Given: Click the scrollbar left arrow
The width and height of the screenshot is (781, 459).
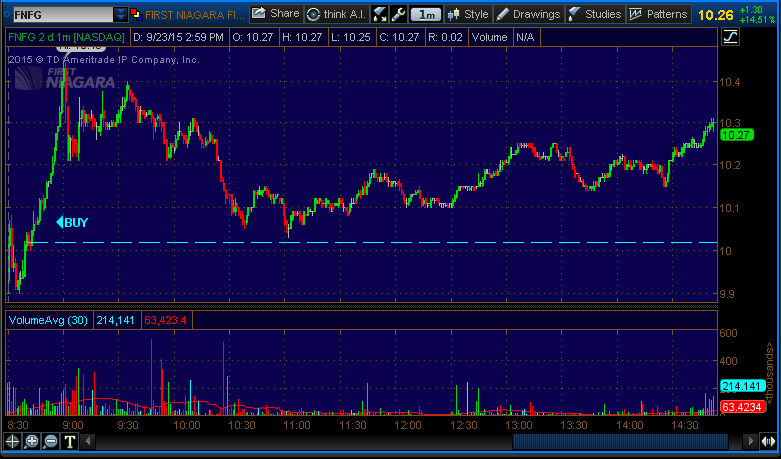Looking at the screenshot, I should coord(89,441).
